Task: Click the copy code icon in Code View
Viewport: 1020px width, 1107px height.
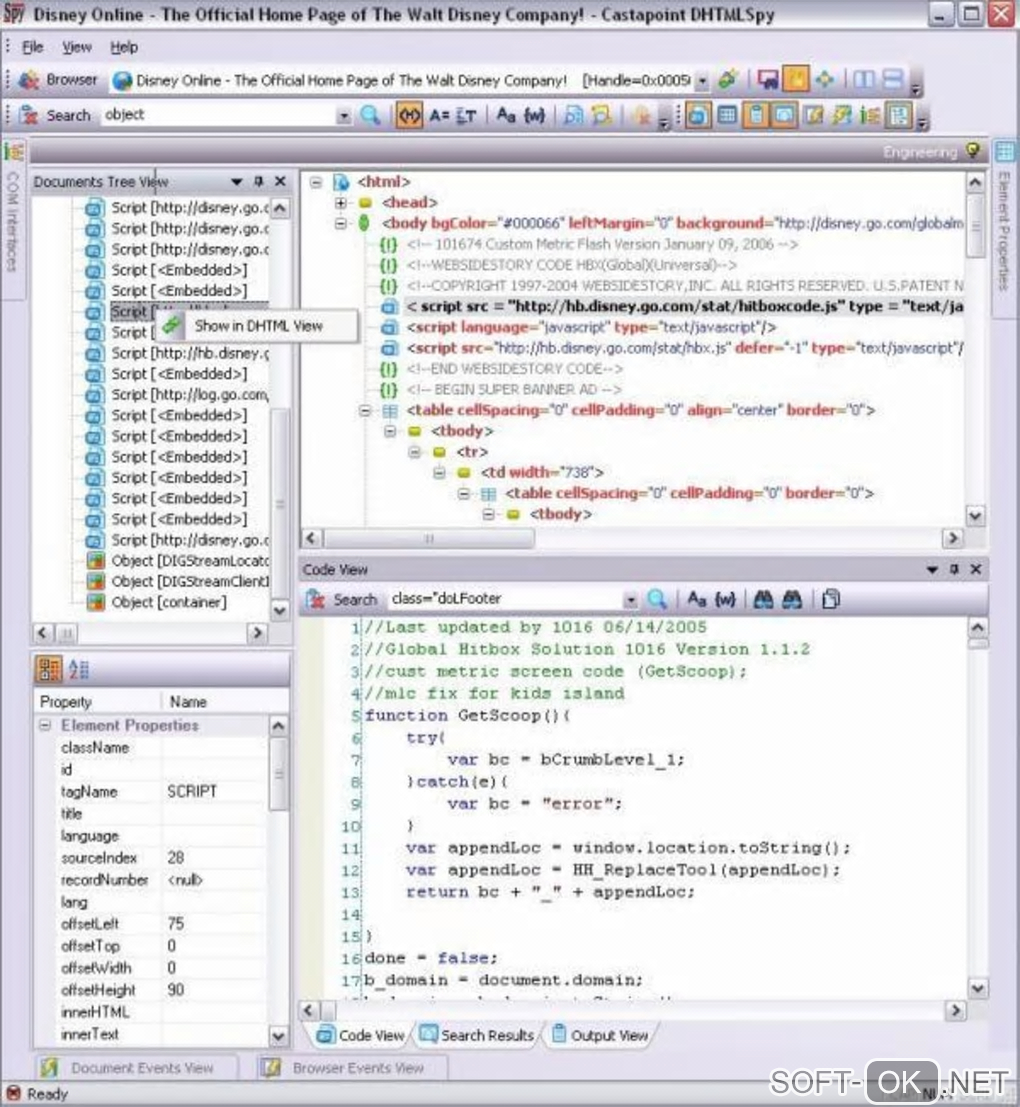Action: 831,599
